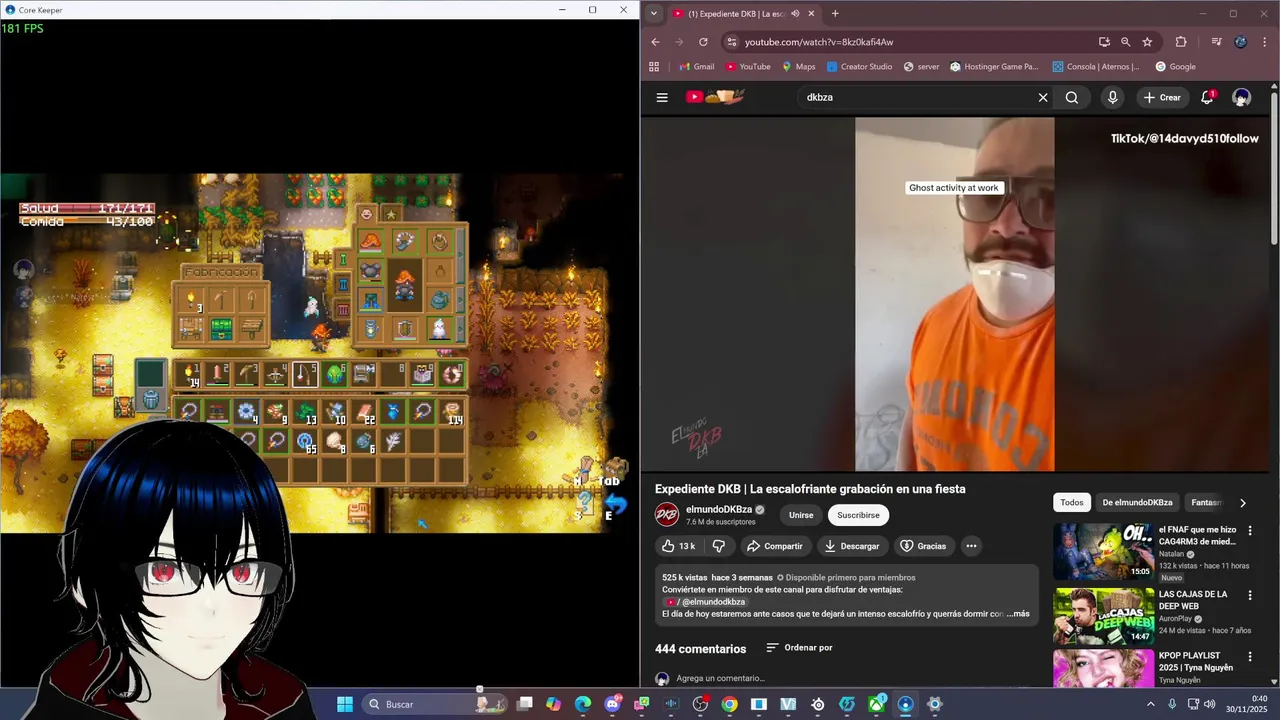This screenshot has height=720, width=1280.
Task: Click the Gracias button
Action: (923, 546)
